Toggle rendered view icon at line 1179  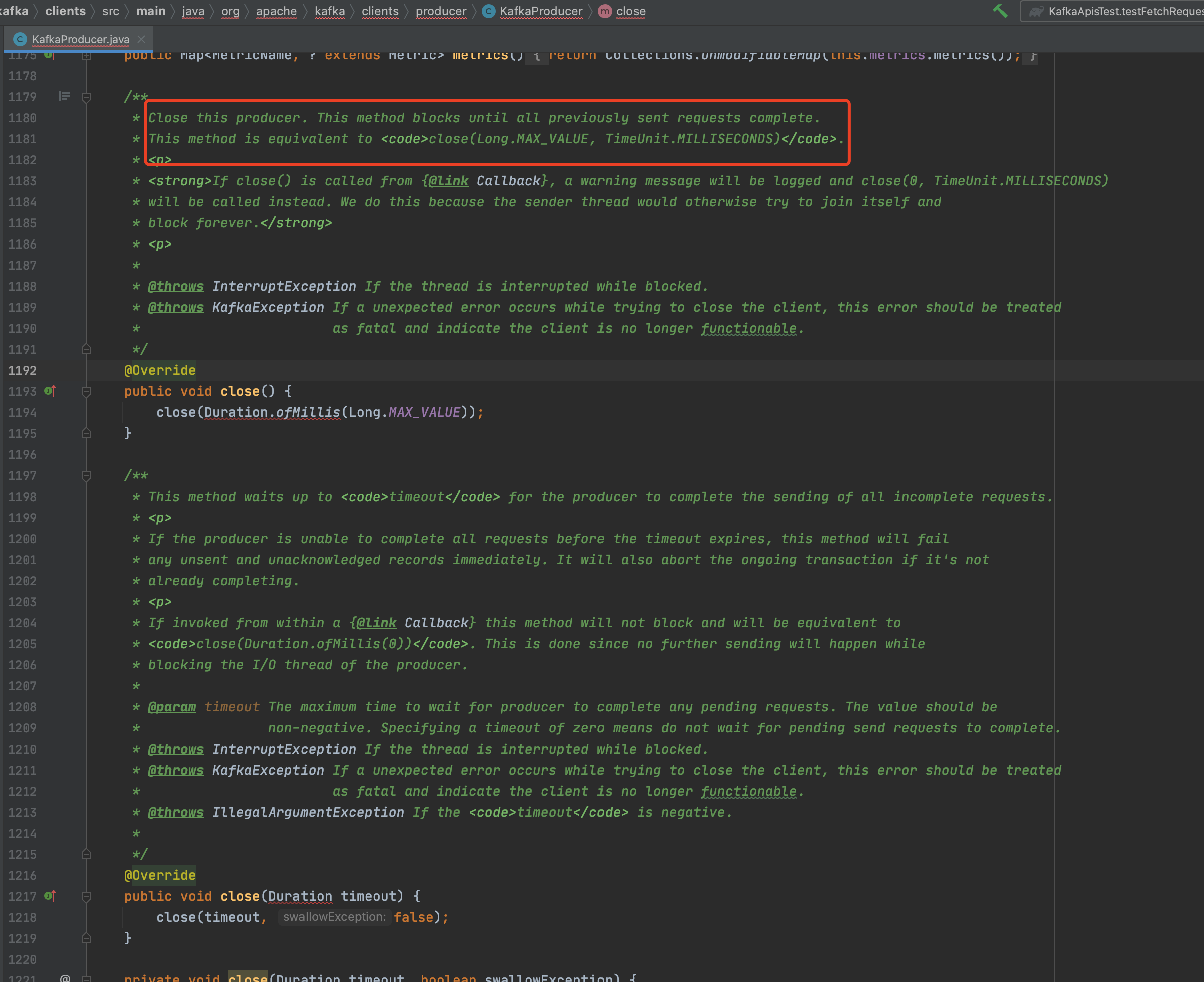point(65,97)
